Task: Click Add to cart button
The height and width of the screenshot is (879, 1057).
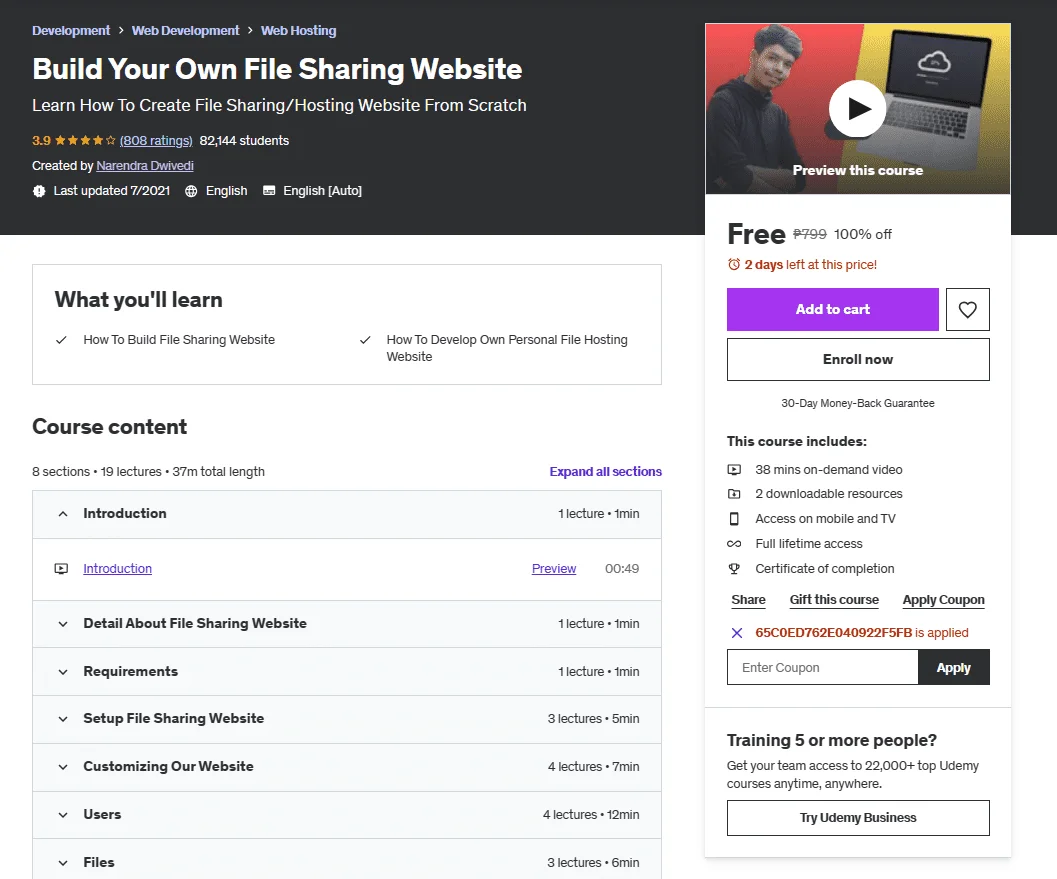Action: (x=833, y=309)
